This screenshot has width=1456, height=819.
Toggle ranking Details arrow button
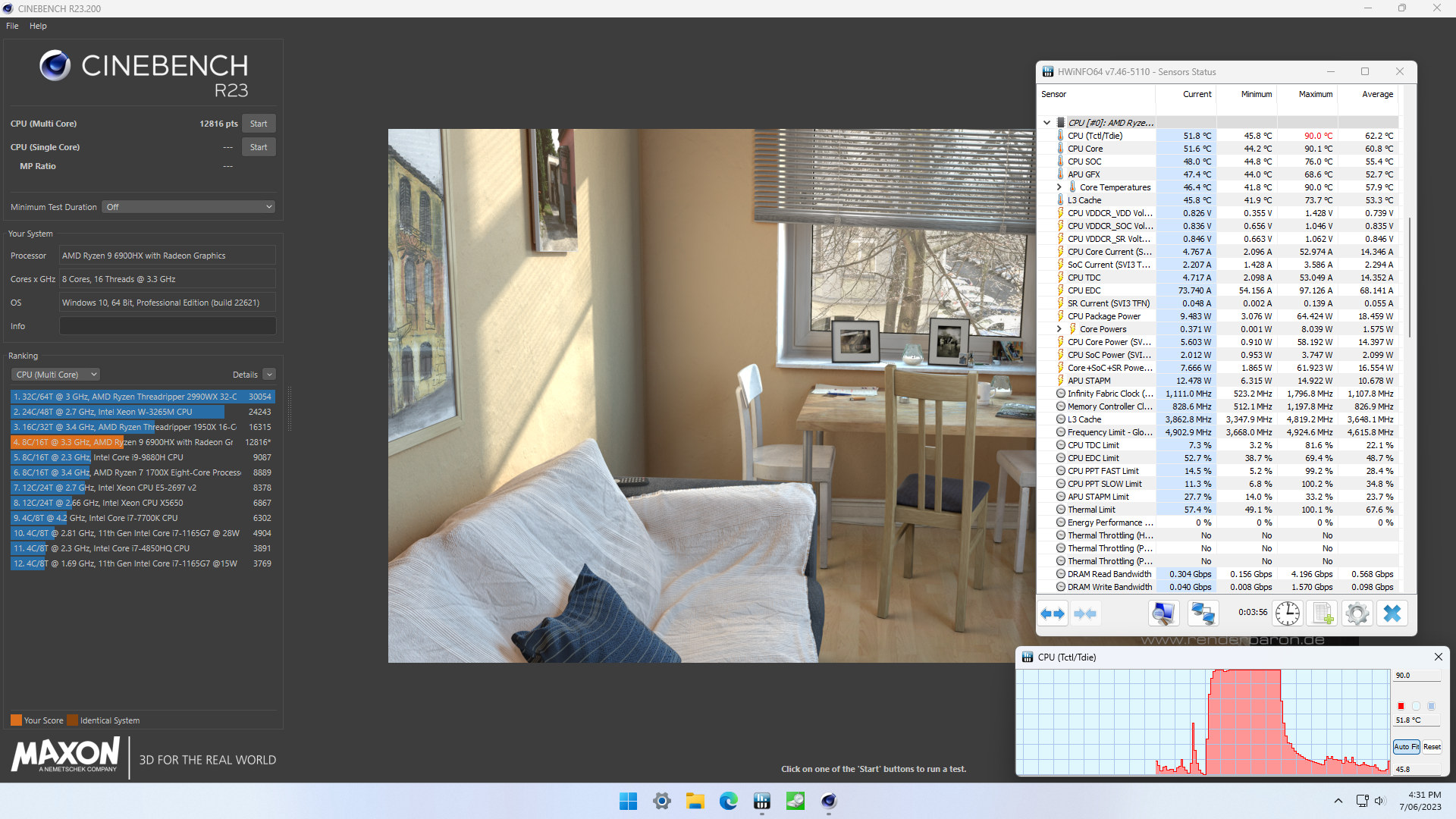[269, 375]
